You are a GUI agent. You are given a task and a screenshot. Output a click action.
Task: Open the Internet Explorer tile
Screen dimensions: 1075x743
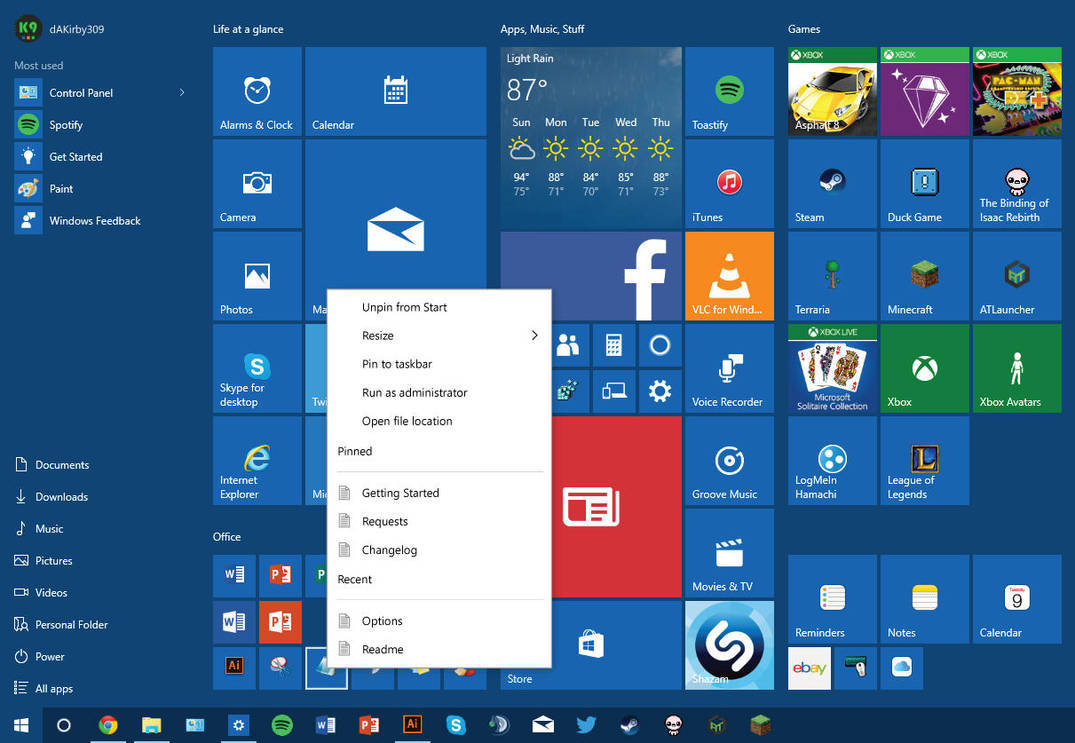[257, 461]
